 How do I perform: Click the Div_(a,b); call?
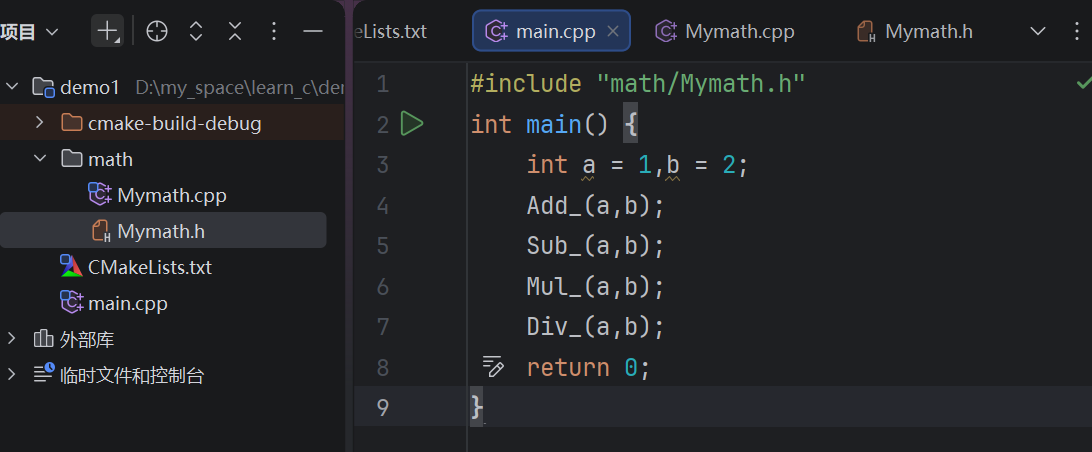tap(596, 327)
